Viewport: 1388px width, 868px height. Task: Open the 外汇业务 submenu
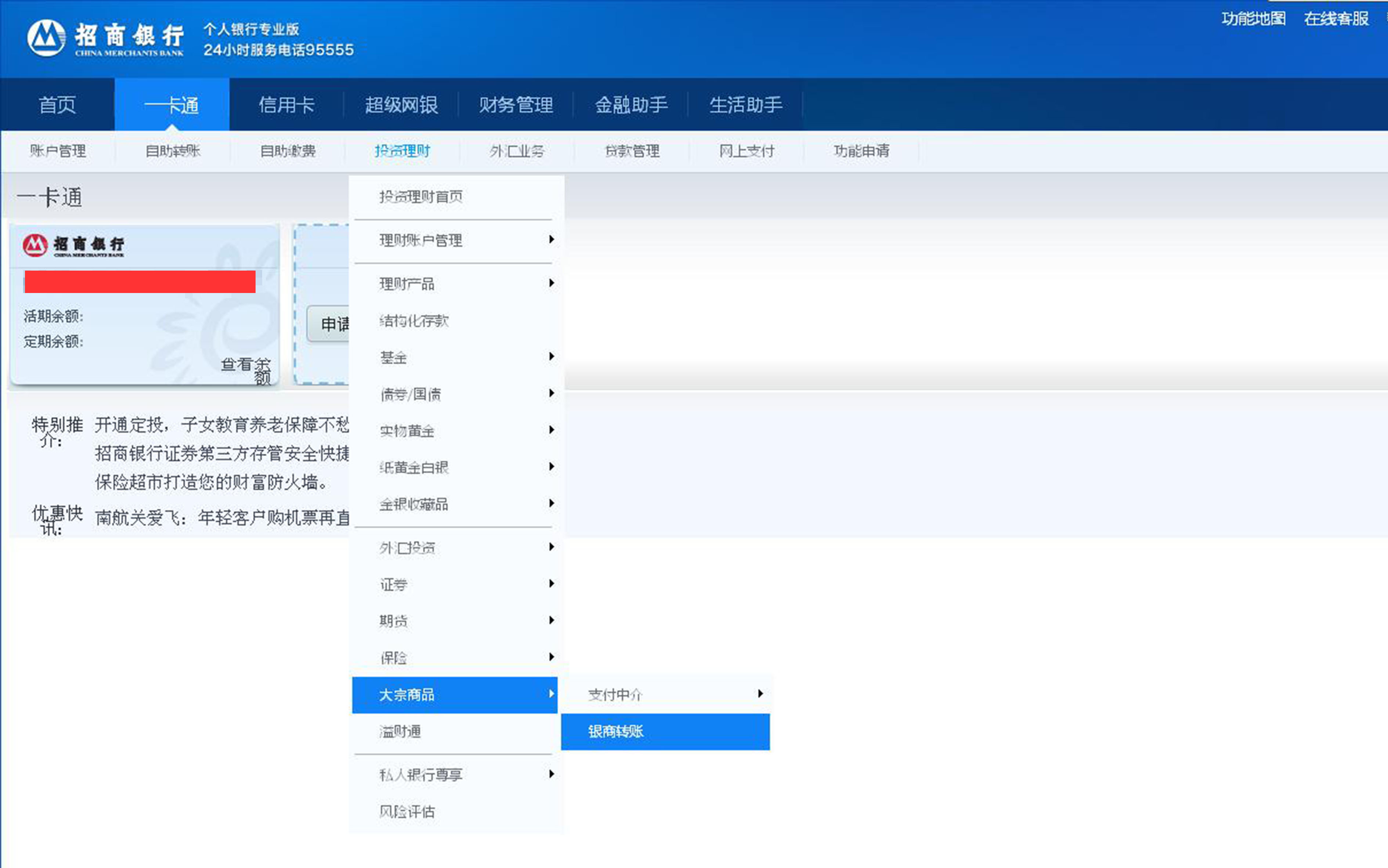[517, 151]
